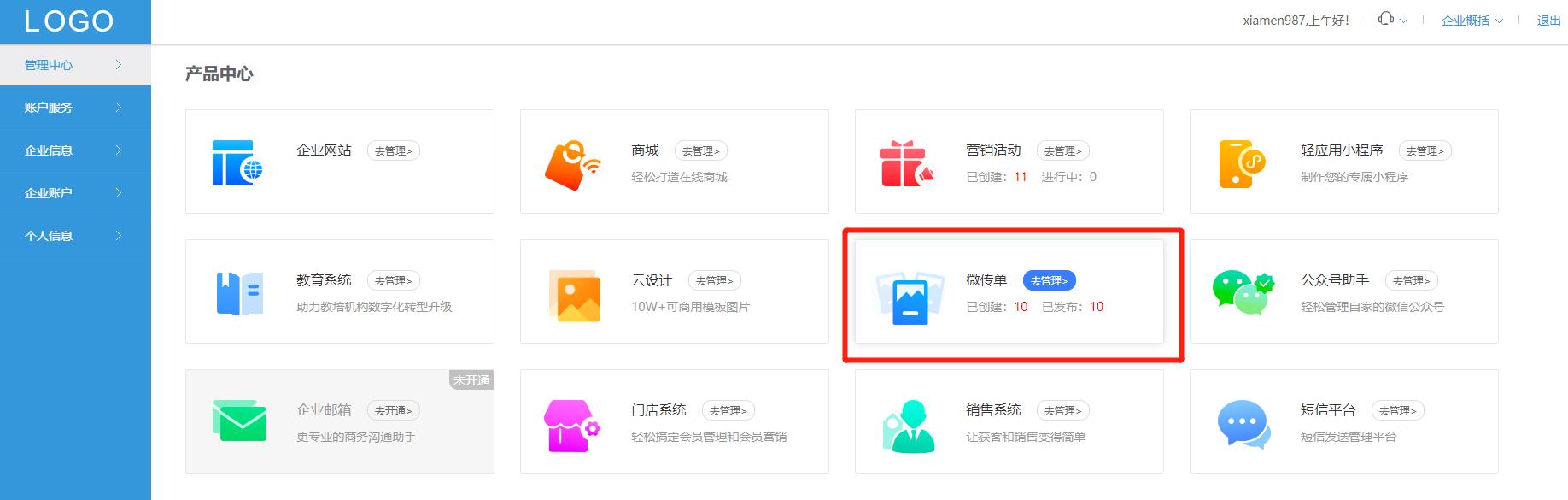The height and width of the screenshot is (500, 1568).
Task: Click the 商城 card title
Action: pos(645,150)
